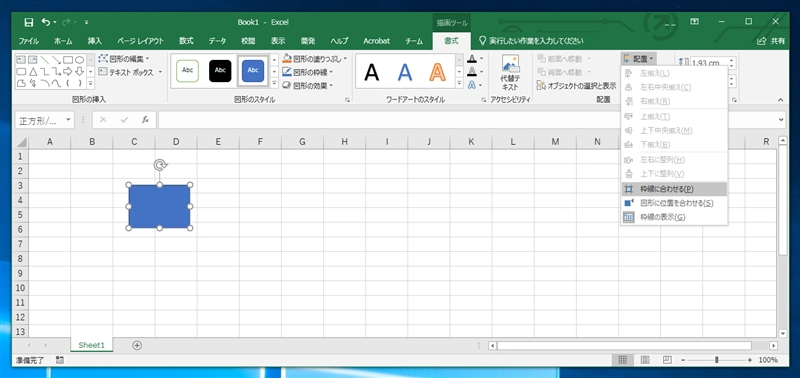Switch to page break preview
The width and height of the screenshot is (800, 378).
pyautogui.click(x=666, y=360)
